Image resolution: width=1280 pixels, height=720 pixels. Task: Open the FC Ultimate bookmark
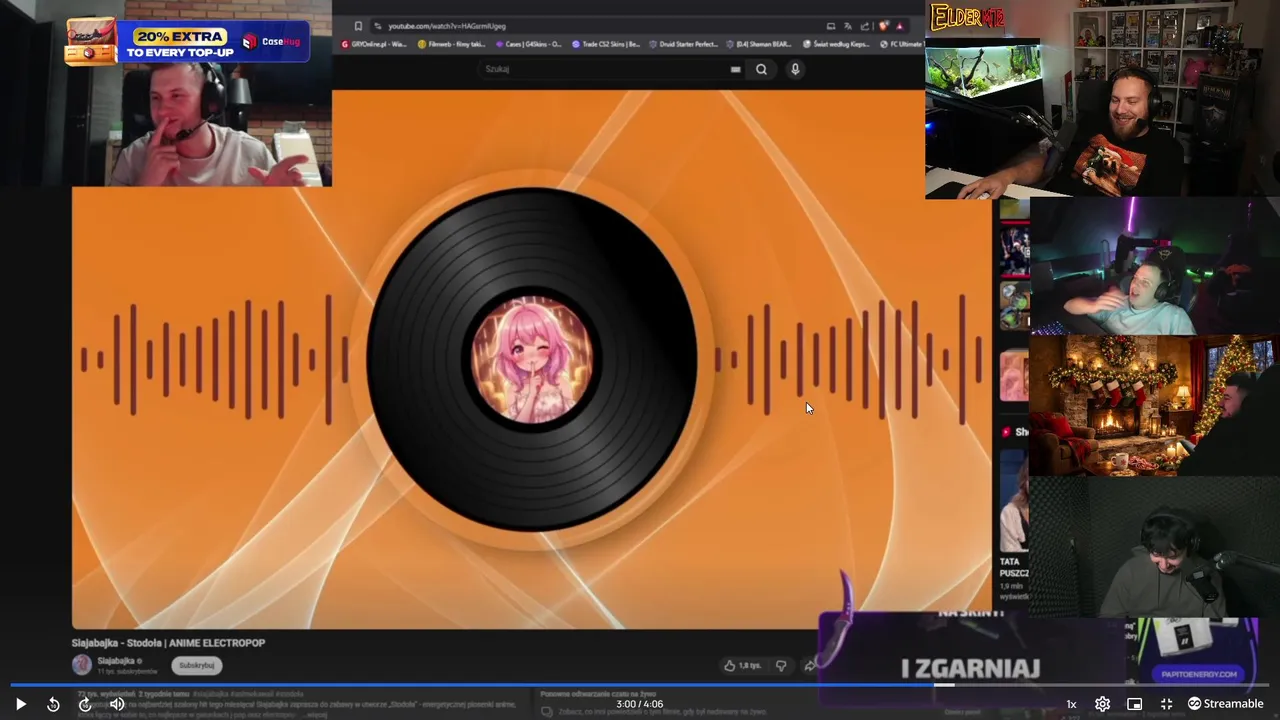901,44
